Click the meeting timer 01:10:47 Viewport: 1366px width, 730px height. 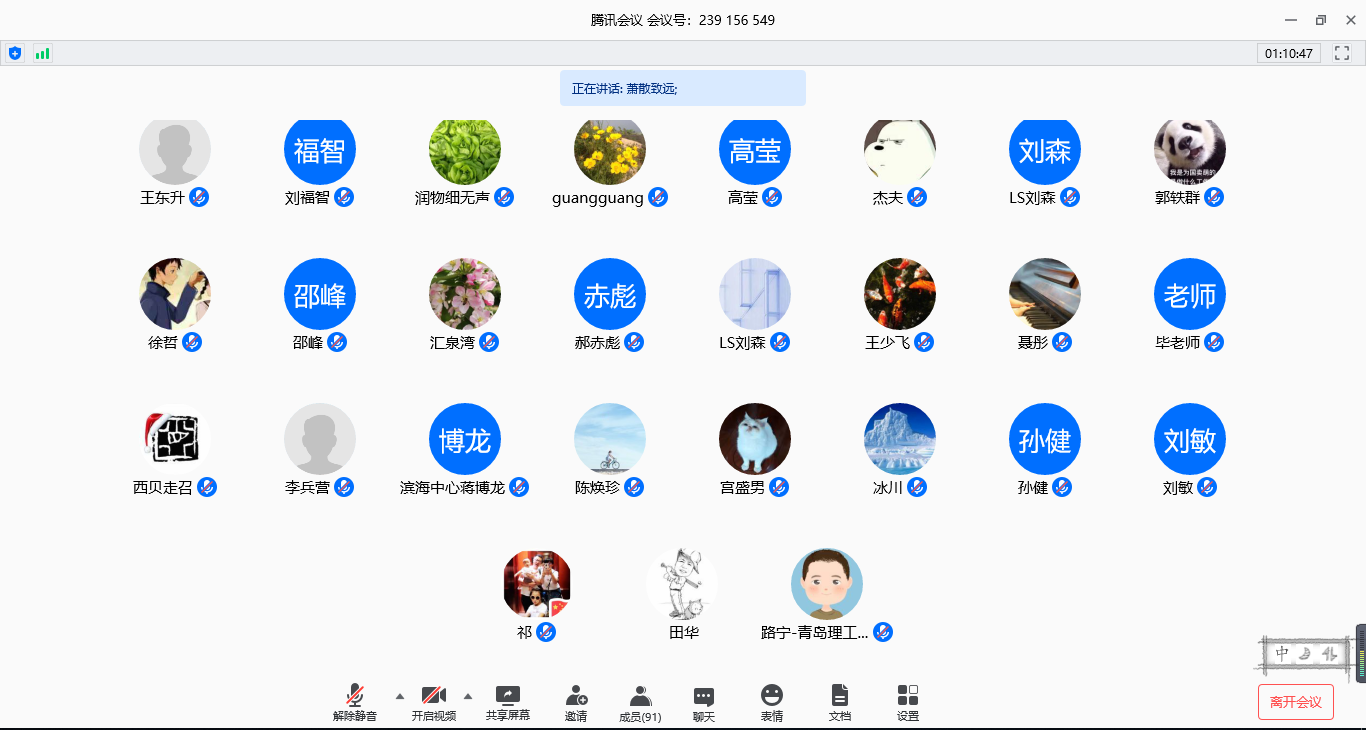[1288, 53]
